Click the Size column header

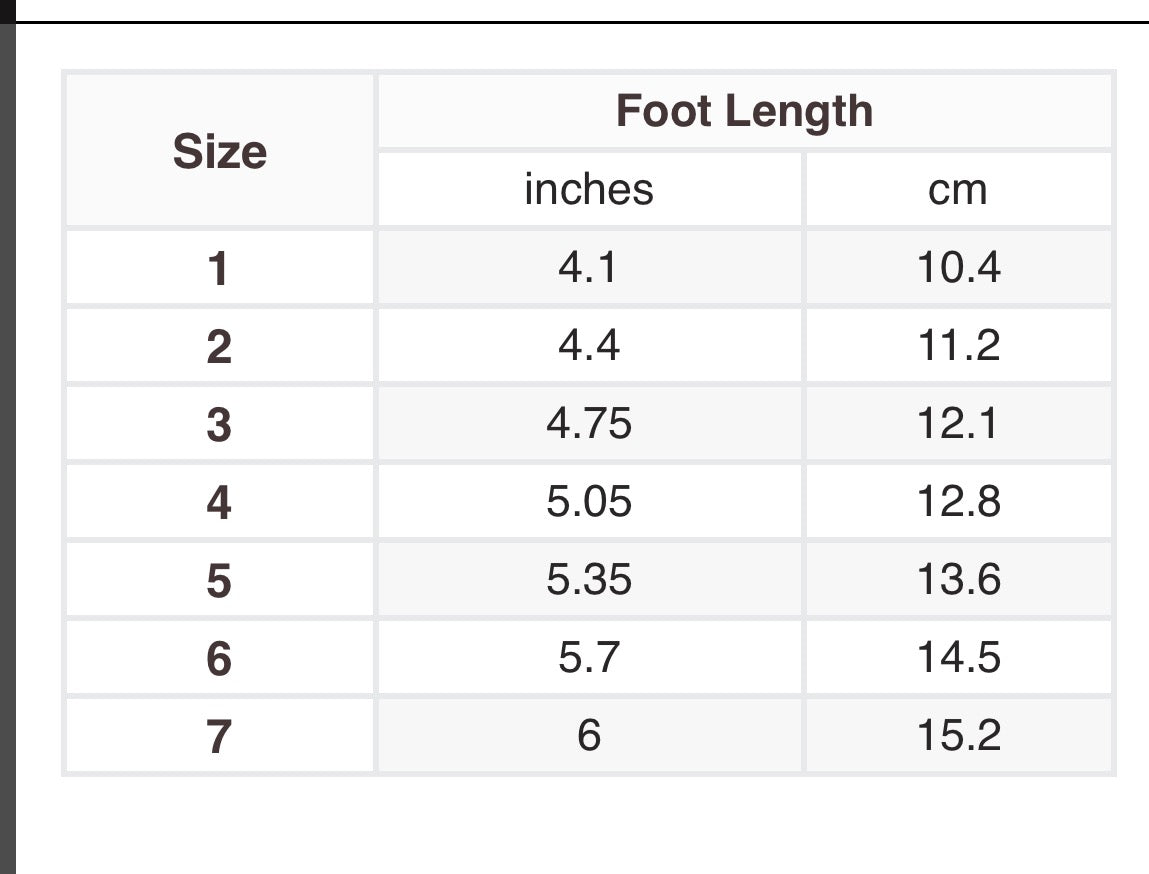[220, 151]
